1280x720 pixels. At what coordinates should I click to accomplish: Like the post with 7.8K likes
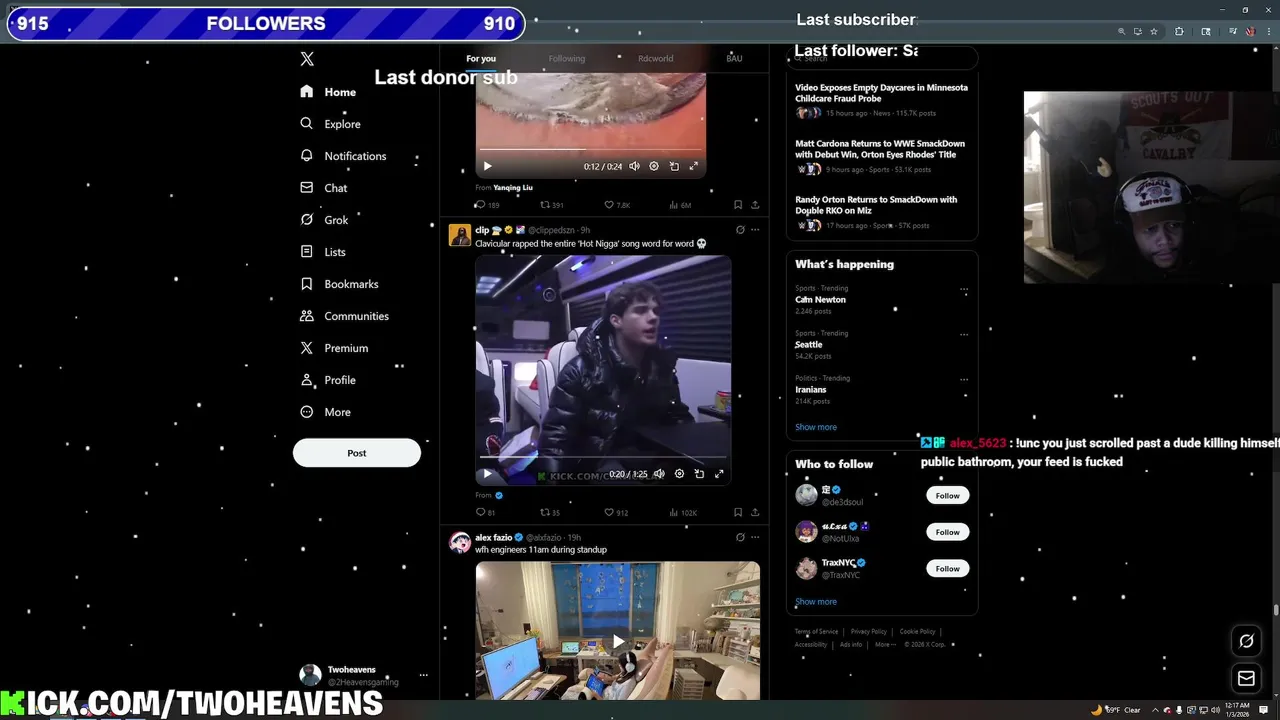pos(617,205)
